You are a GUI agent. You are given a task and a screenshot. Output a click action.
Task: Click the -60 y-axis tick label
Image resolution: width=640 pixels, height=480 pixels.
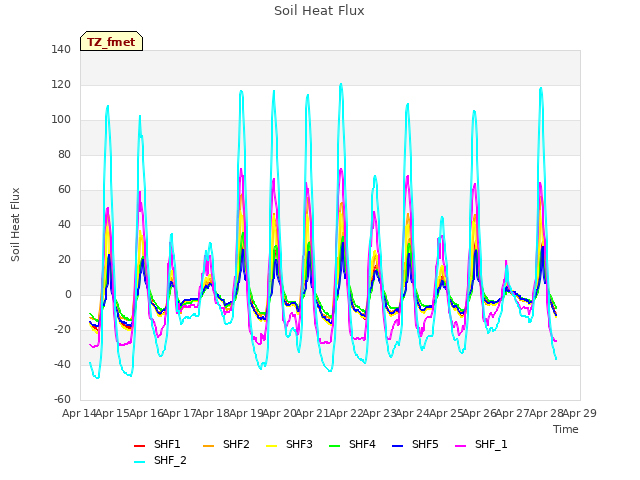[x=62, y=400]
